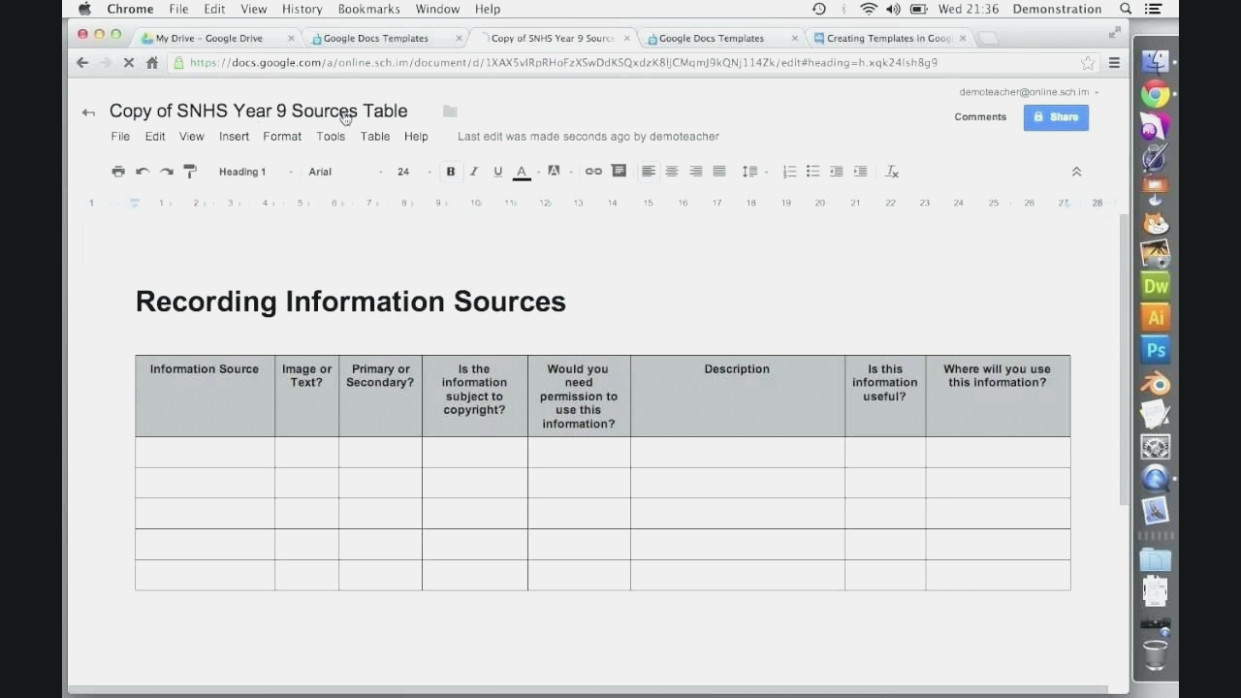
Task: Select the Paint format tool
Action: point(188,171)
